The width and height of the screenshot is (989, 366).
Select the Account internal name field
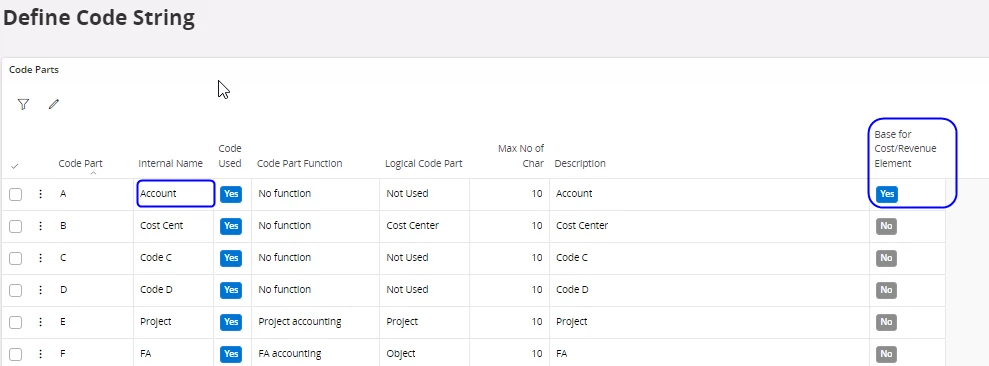[176, 194]
